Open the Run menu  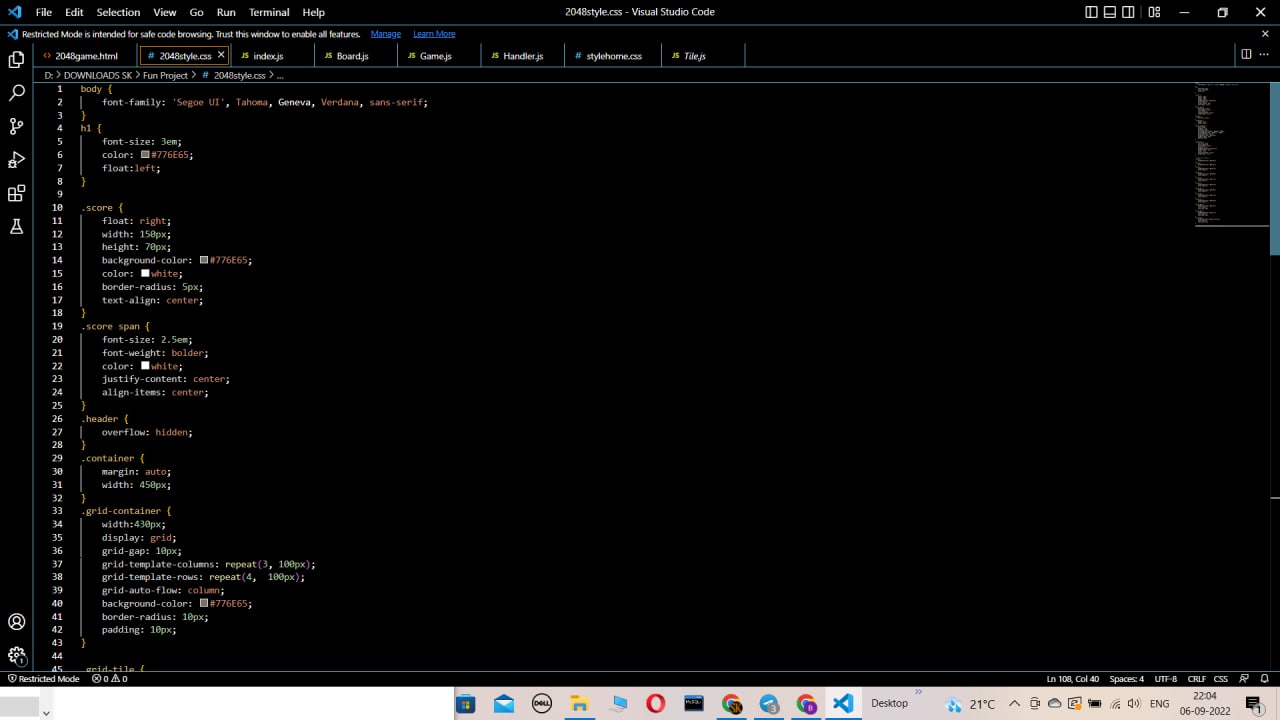coord(226,12)
